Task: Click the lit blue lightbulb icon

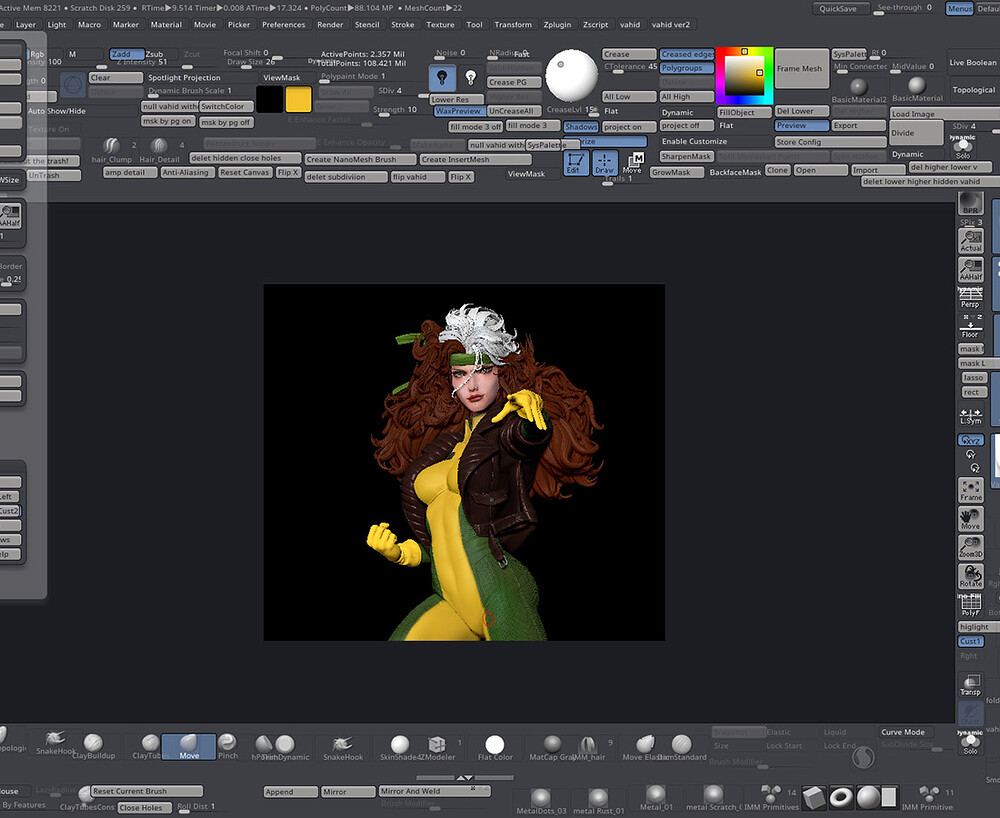Action: coord(442,78)
